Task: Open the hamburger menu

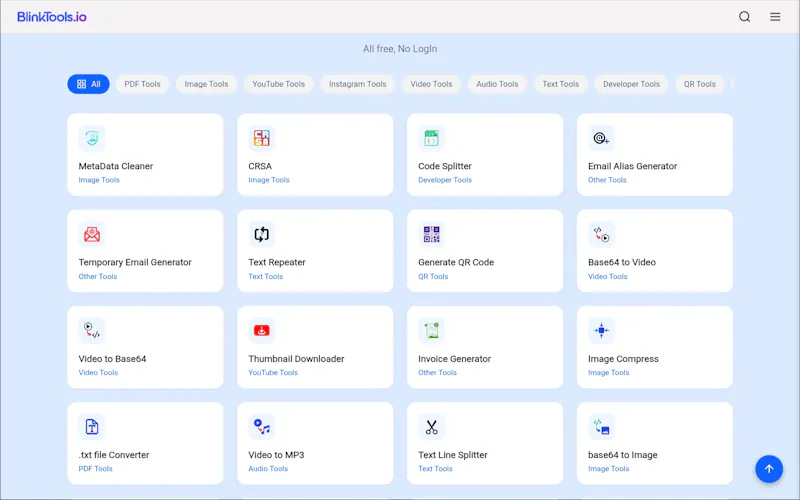Action: pyautogui.click(x=775, y=17)
